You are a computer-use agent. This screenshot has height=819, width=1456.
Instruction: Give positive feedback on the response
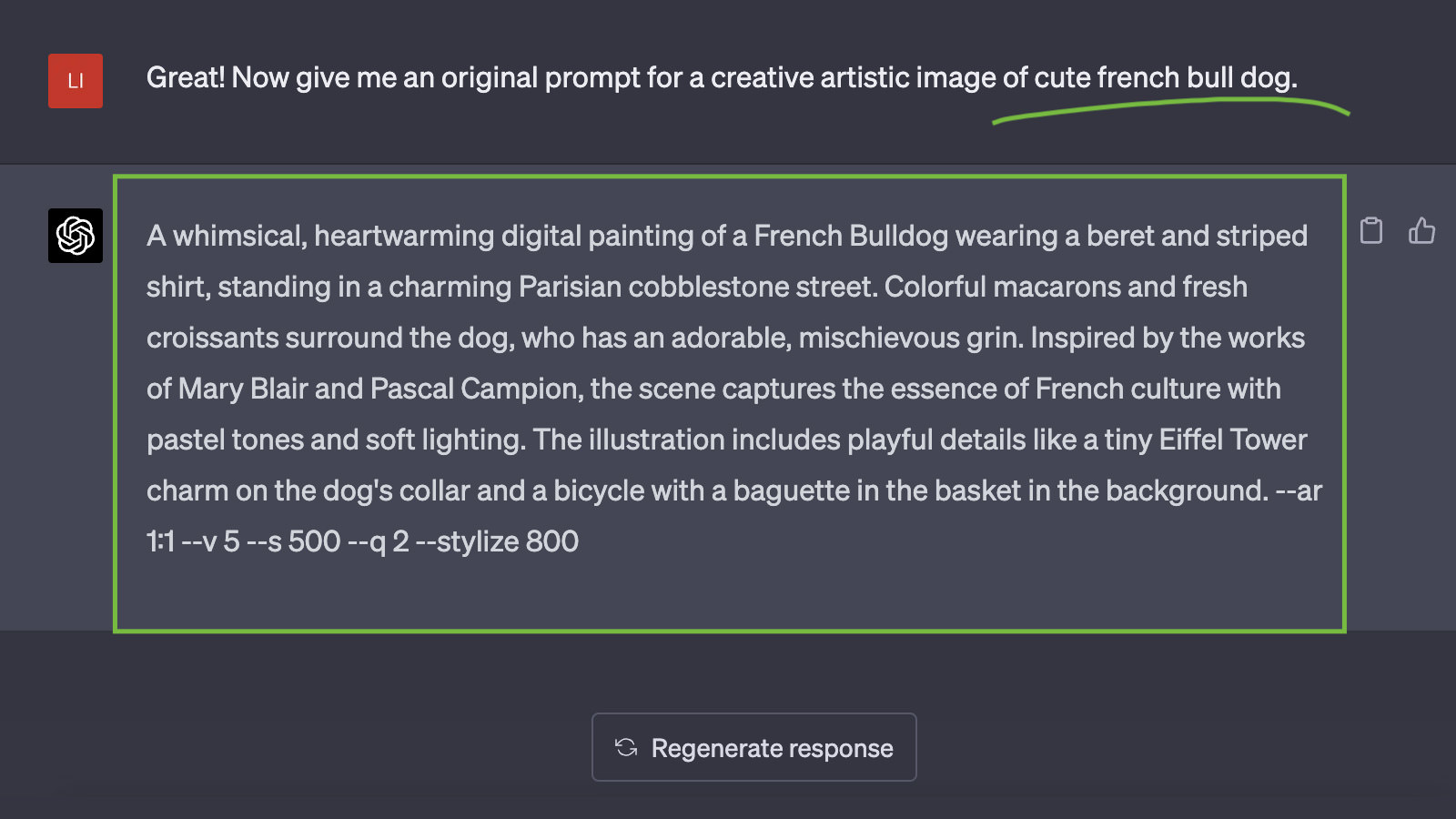tap(1421, 232)
